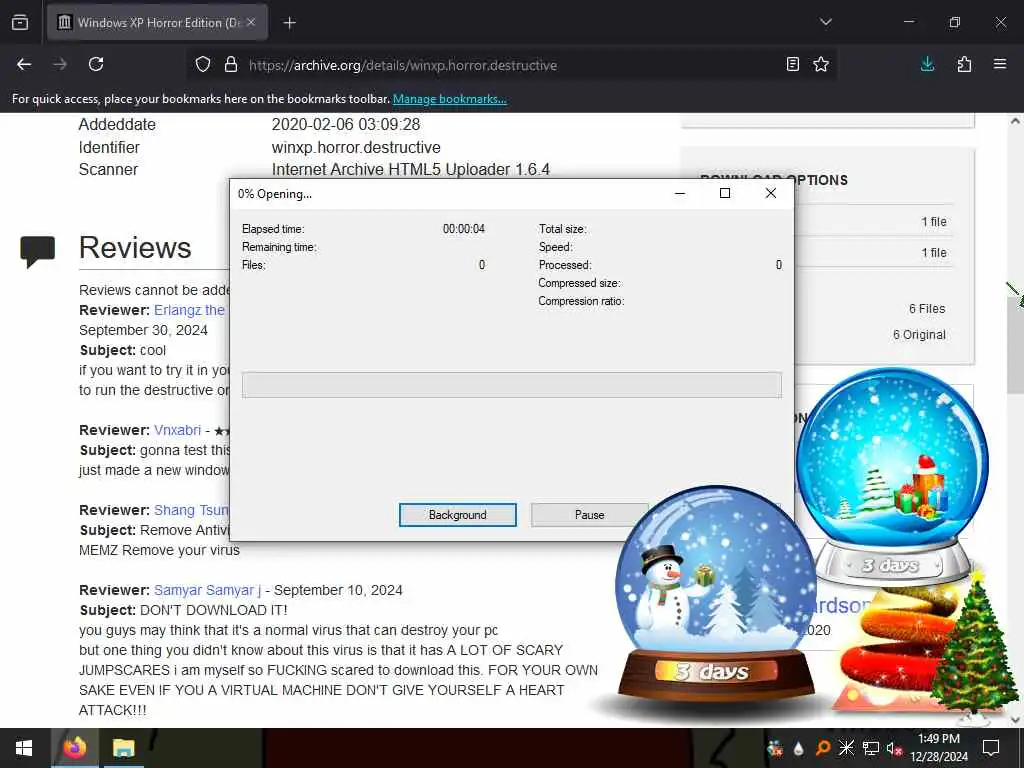
Task: Click the Reviews speech bubble icon
Action: 38,251
